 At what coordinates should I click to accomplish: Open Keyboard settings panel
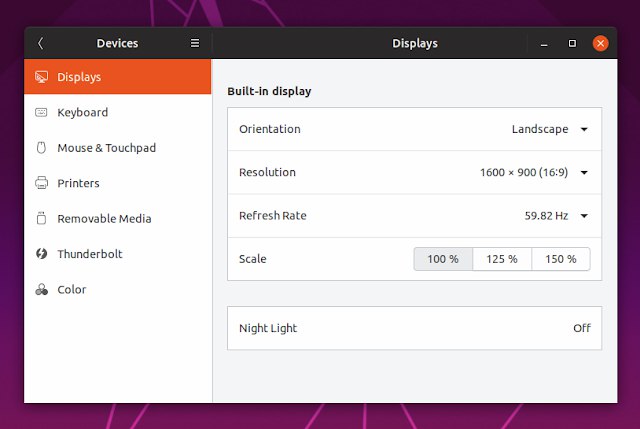118,112
